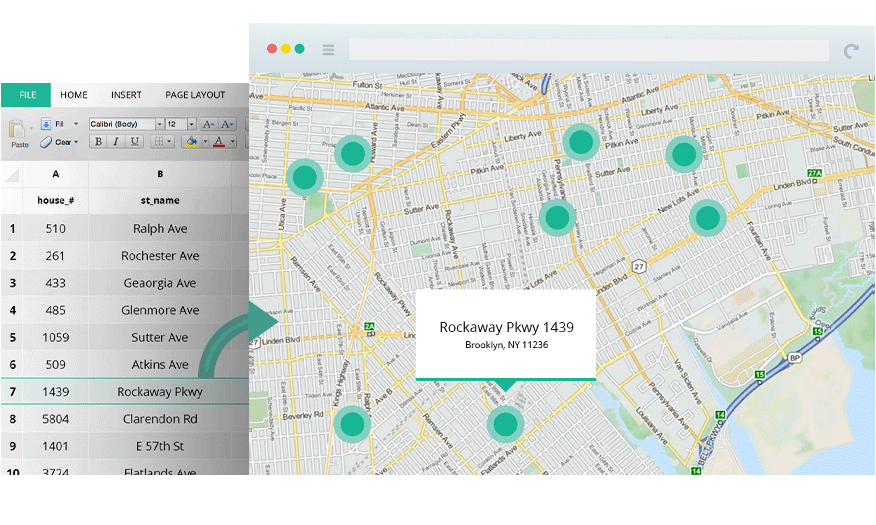
Task: Select the st_name header cell
Action: point(160,201)
